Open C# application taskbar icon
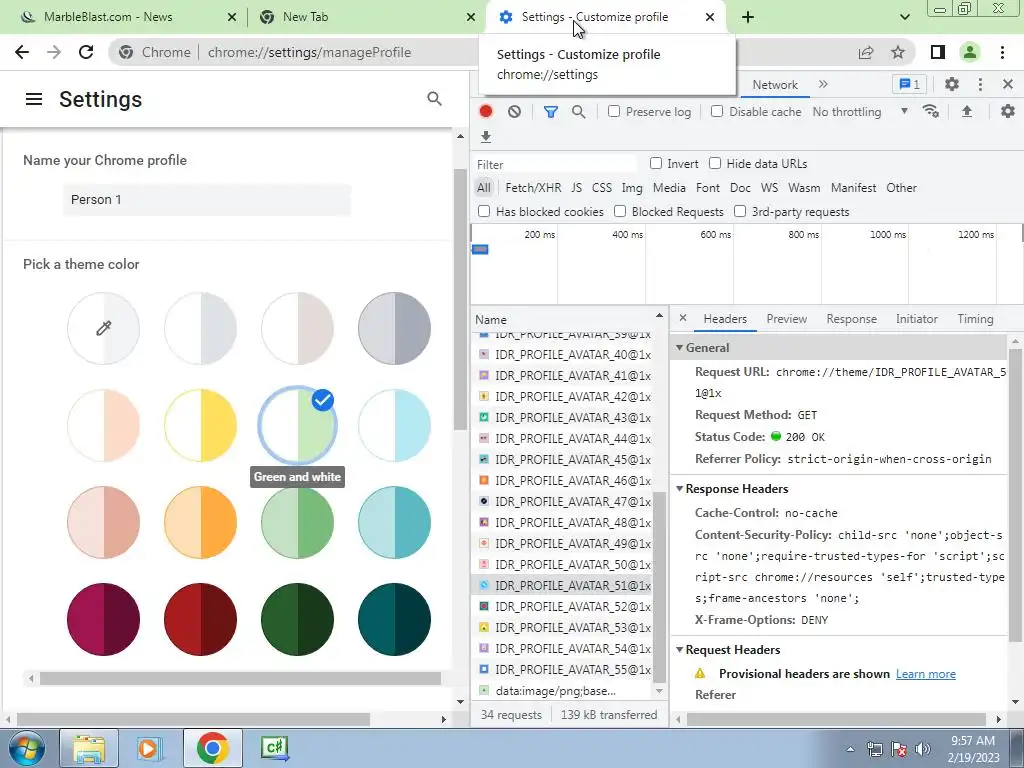The height and width of the screenshot is (768, 1024). pos(274,748)
